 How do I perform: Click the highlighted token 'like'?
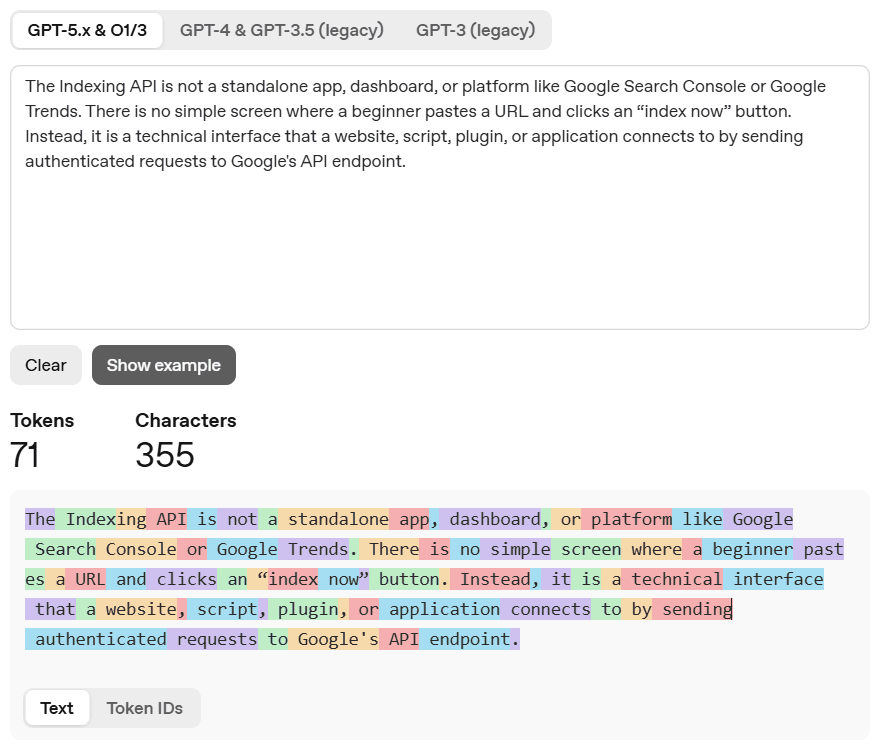(698, 519)
